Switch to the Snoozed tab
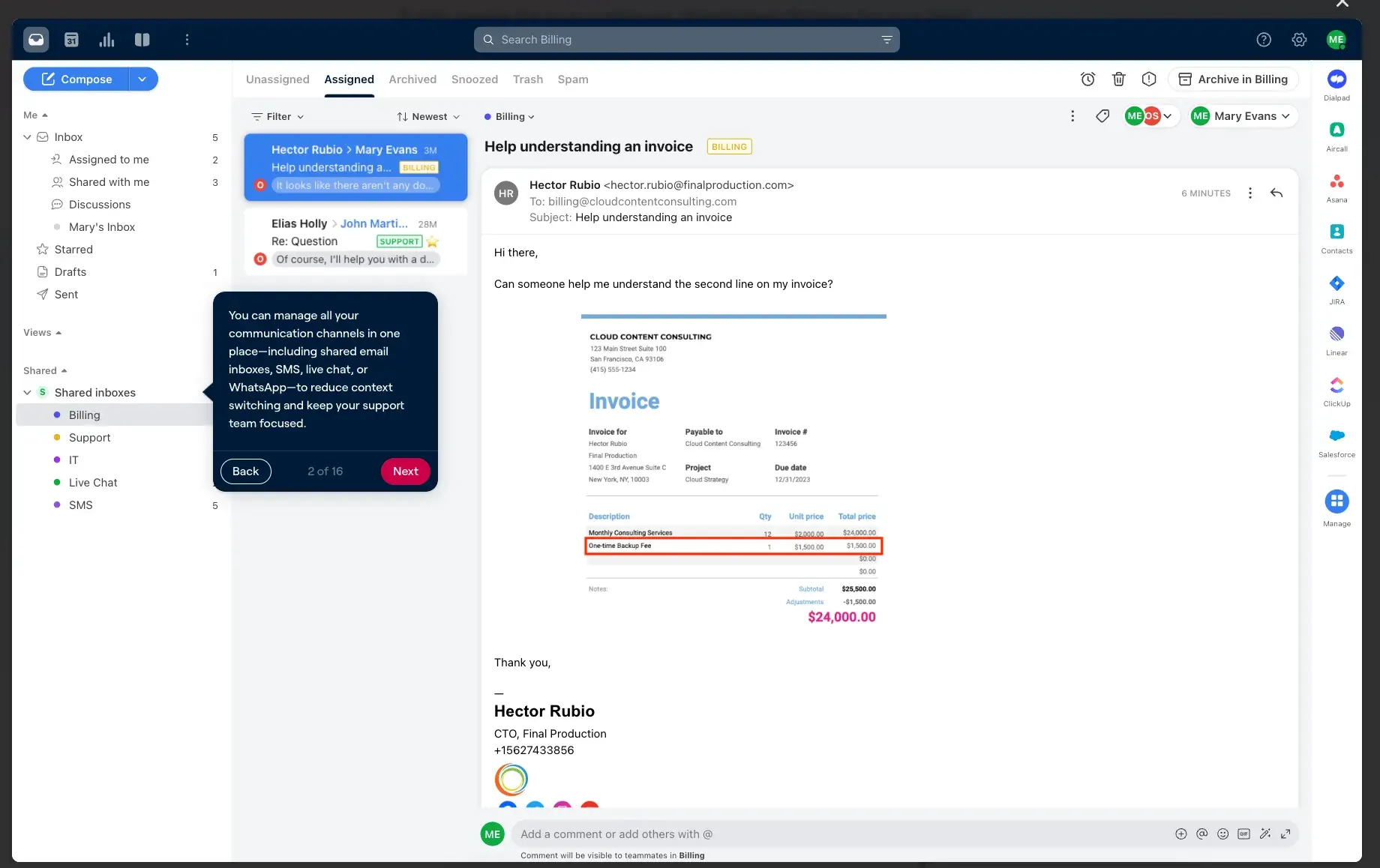Viewport: 1380px width, 868px height. point(474,79)
